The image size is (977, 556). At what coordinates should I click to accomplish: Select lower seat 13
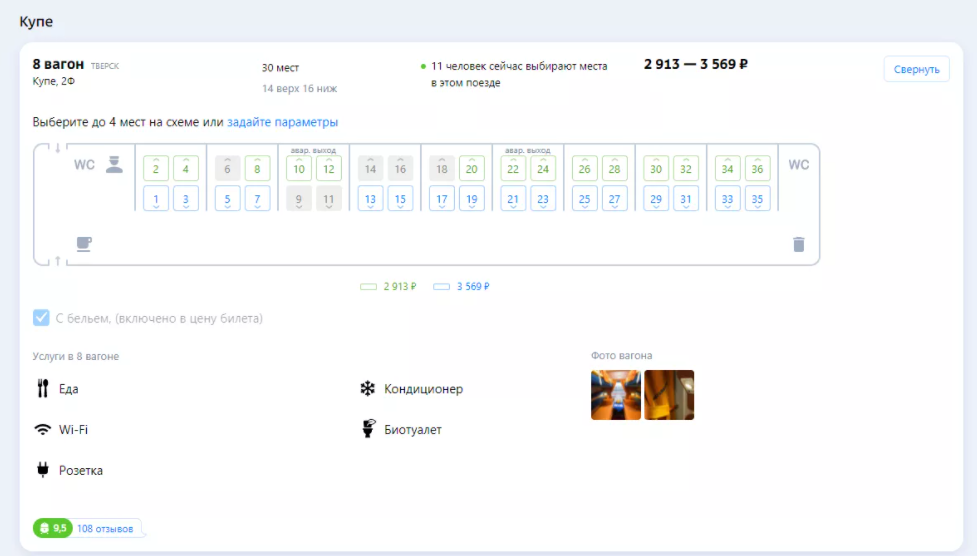(x=370, y=199)
